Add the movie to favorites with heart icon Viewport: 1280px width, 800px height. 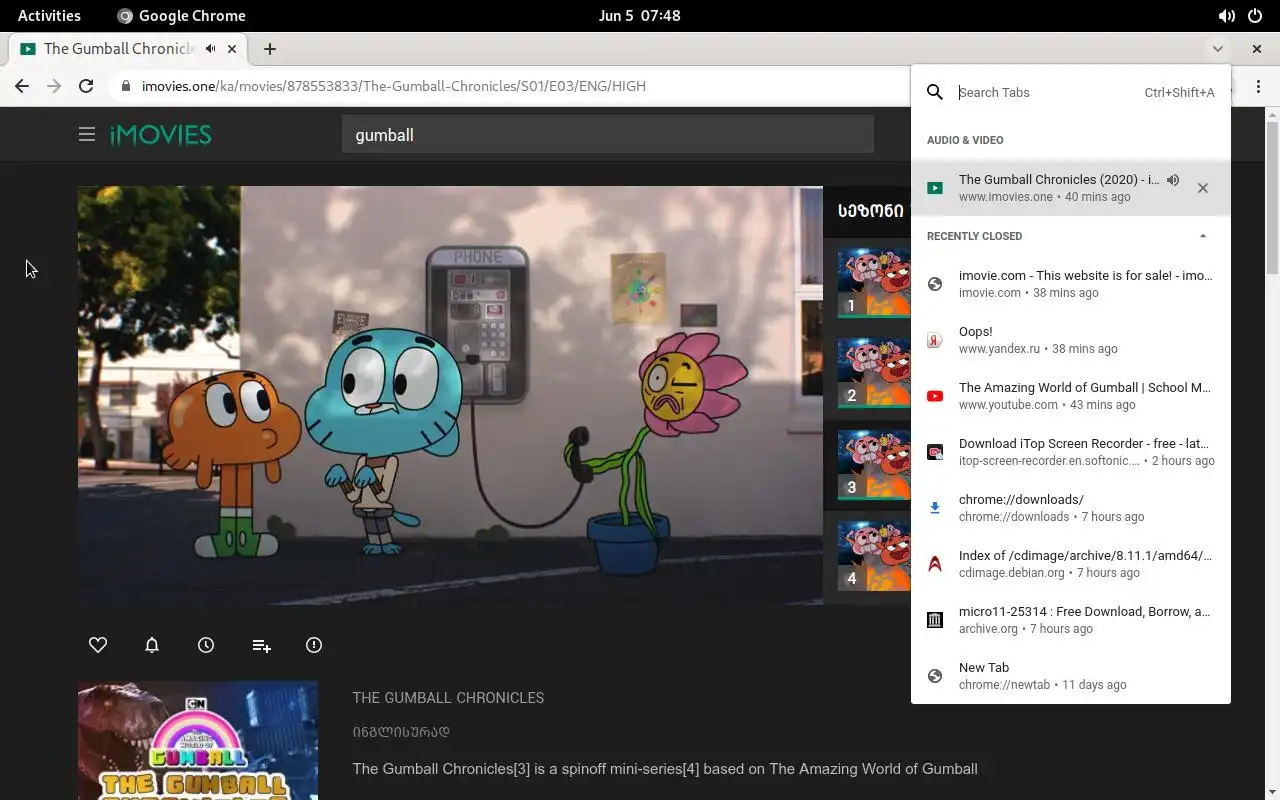tap(98, 645)
